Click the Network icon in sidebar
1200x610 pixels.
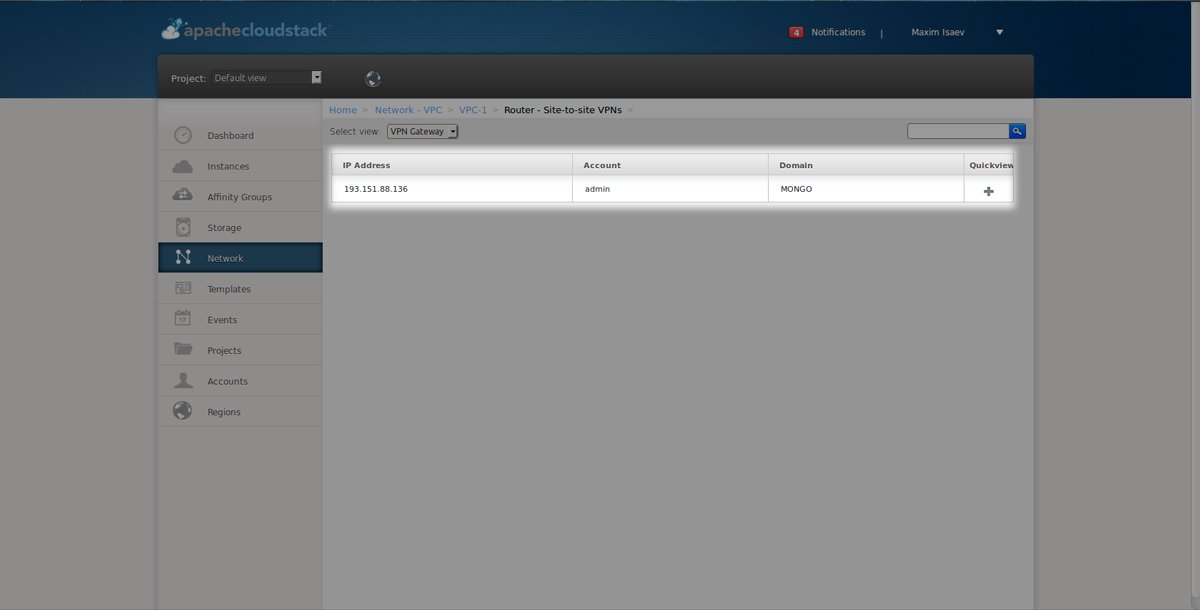pyautogui.click(x=183, y=258)
